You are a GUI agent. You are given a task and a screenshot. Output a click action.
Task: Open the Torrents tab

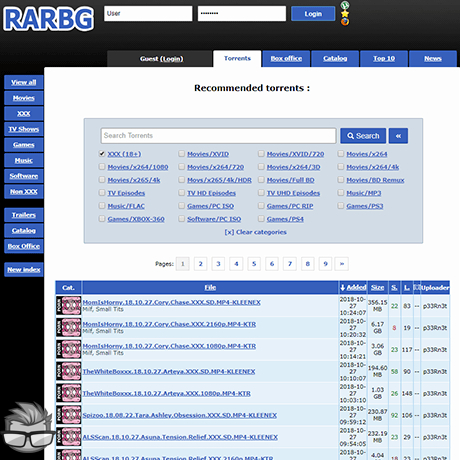(237, 59)
